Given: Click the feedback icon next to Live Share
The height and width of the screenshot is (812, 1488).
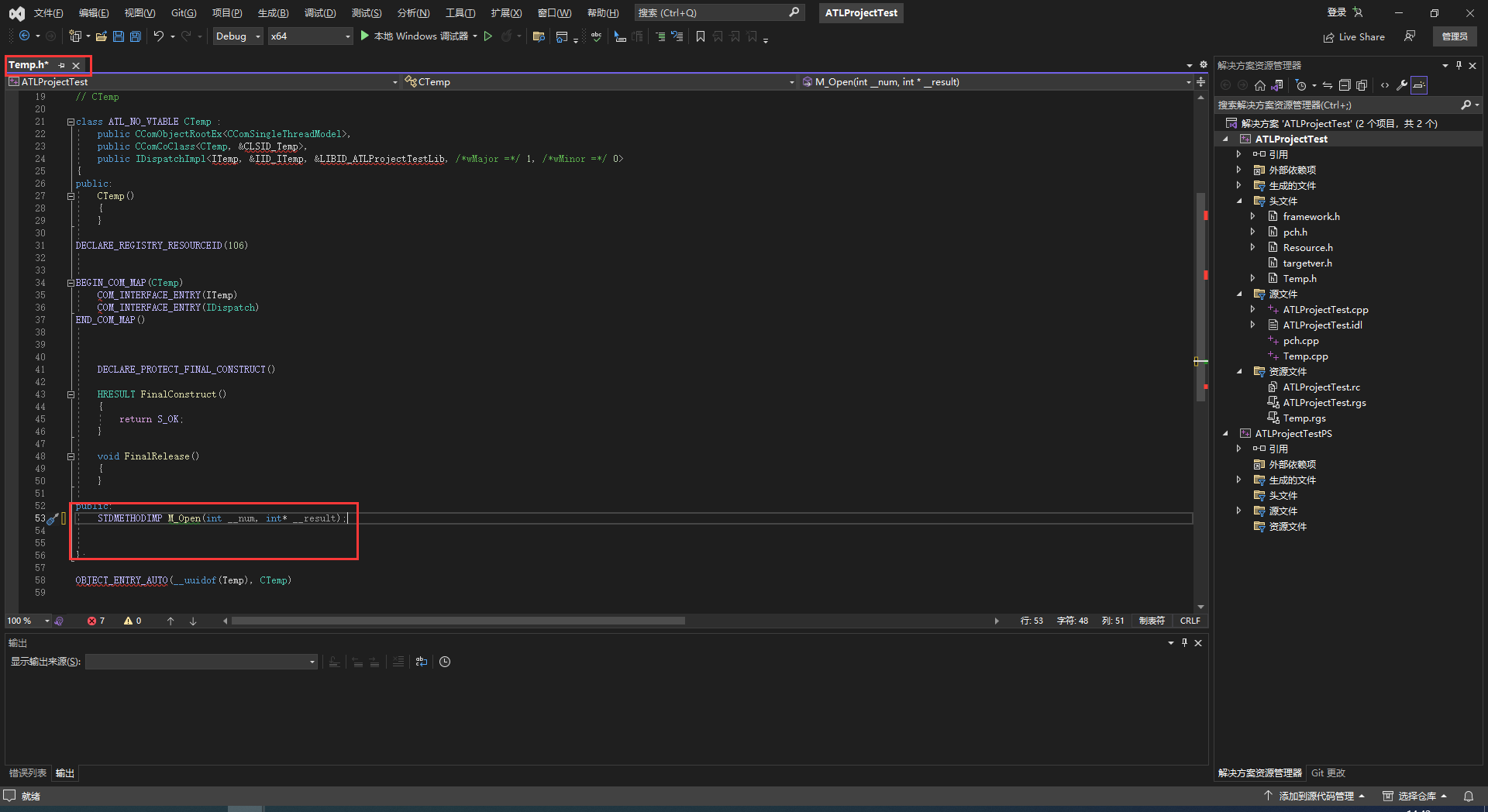Looking at the screenshot, I should (x=1410, y=36).
